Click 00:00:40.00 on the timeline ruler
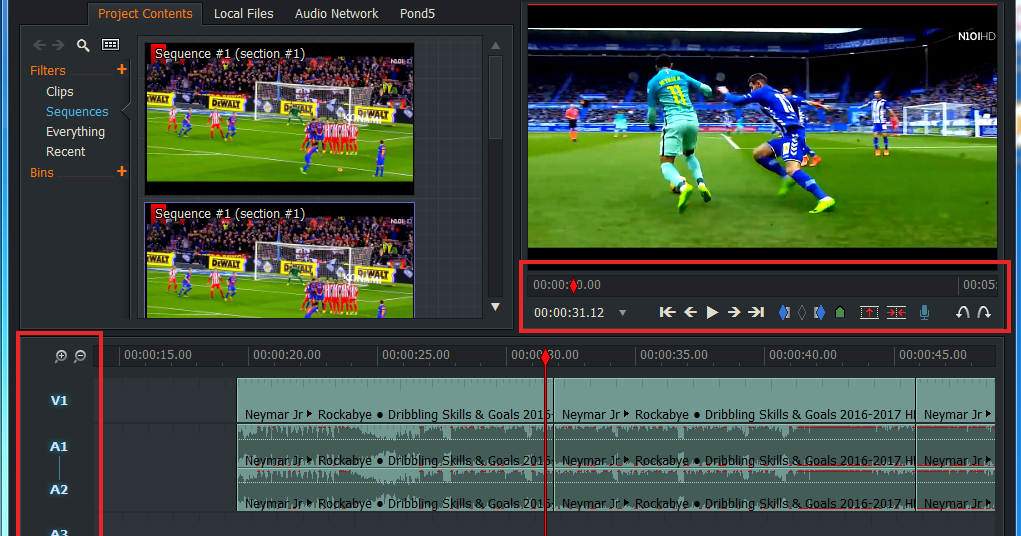The image size is (1021, 536). click(803, 355)
